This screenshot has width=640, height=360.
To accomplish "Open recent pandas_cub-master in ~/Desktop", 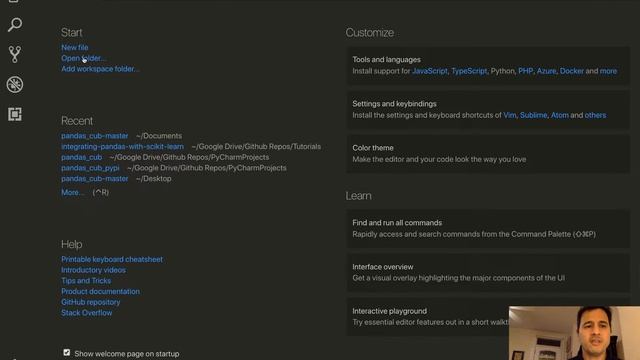I will point(95,178).
